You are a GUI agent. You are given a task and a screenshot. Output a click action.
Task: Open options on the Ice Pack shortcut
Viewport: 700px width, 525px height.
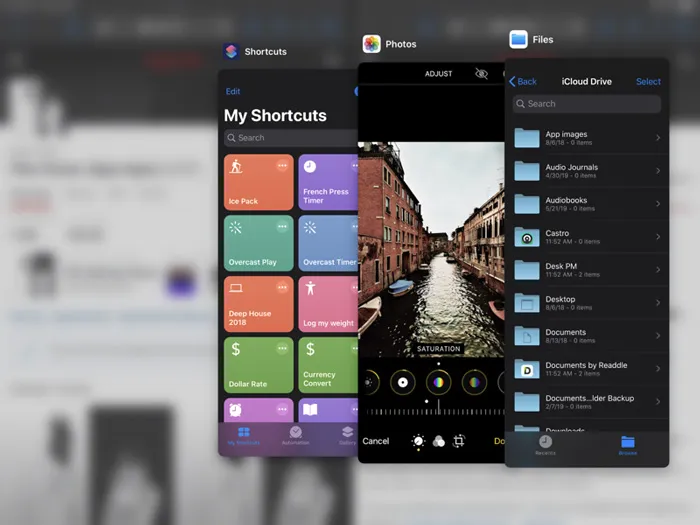282,166
